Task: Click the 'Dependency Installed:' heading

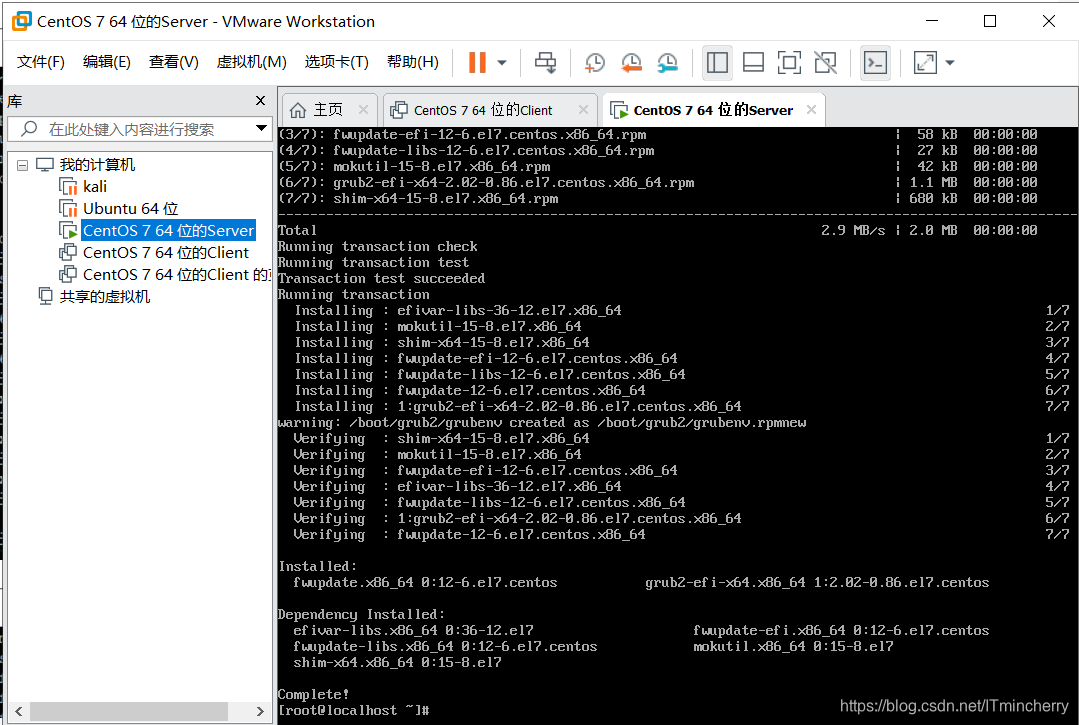Action: [361, 614]
